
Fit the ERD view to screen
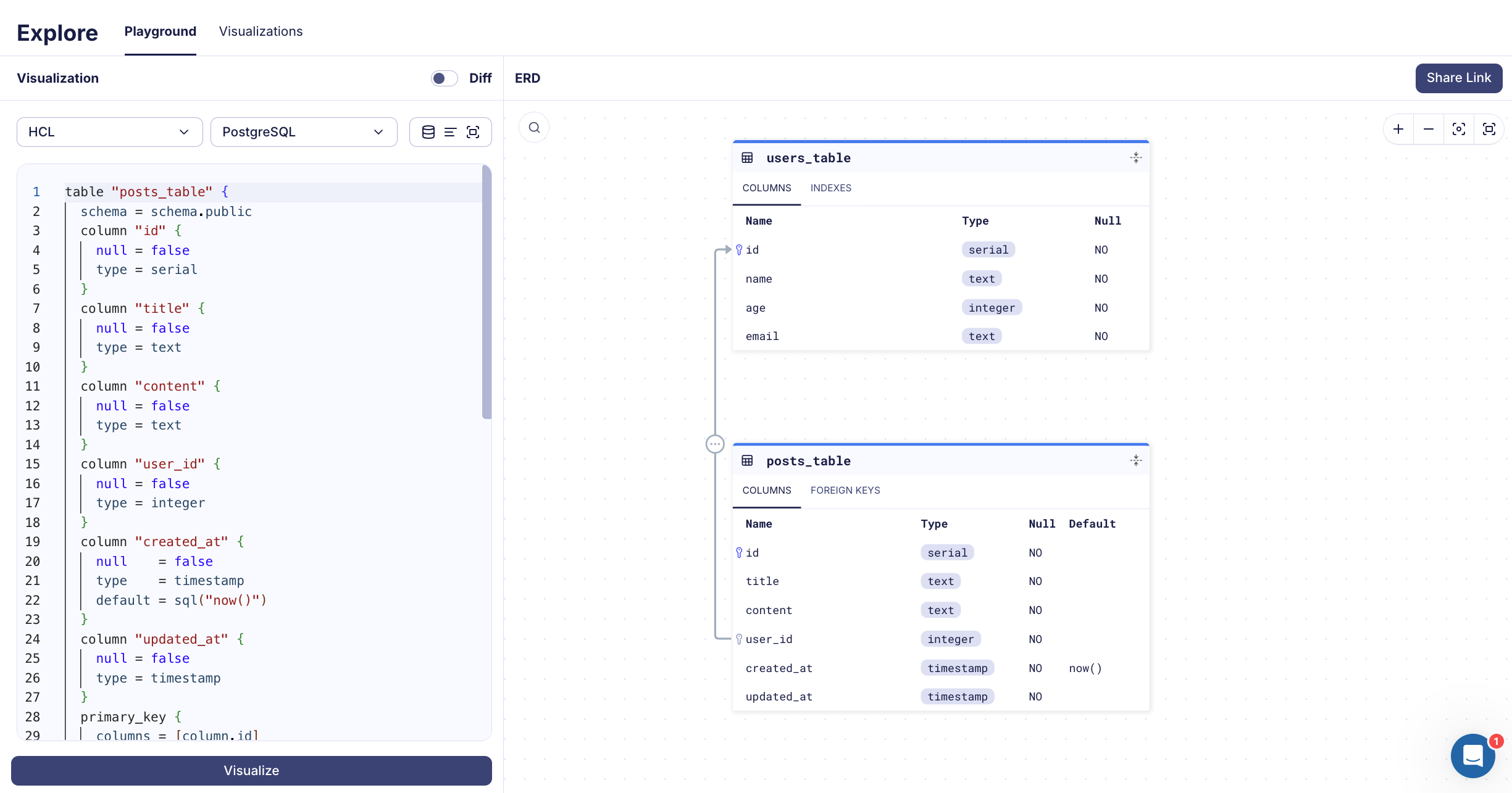point(1489,129)
